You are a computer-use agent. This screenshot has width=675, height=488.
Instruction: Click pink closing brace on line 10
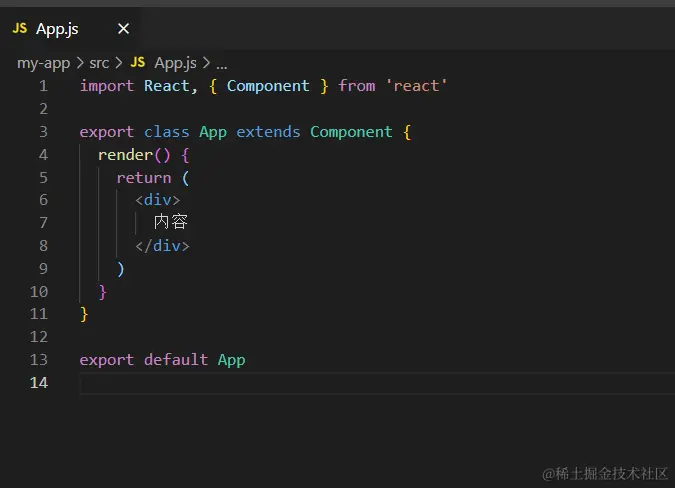point(102,292)
